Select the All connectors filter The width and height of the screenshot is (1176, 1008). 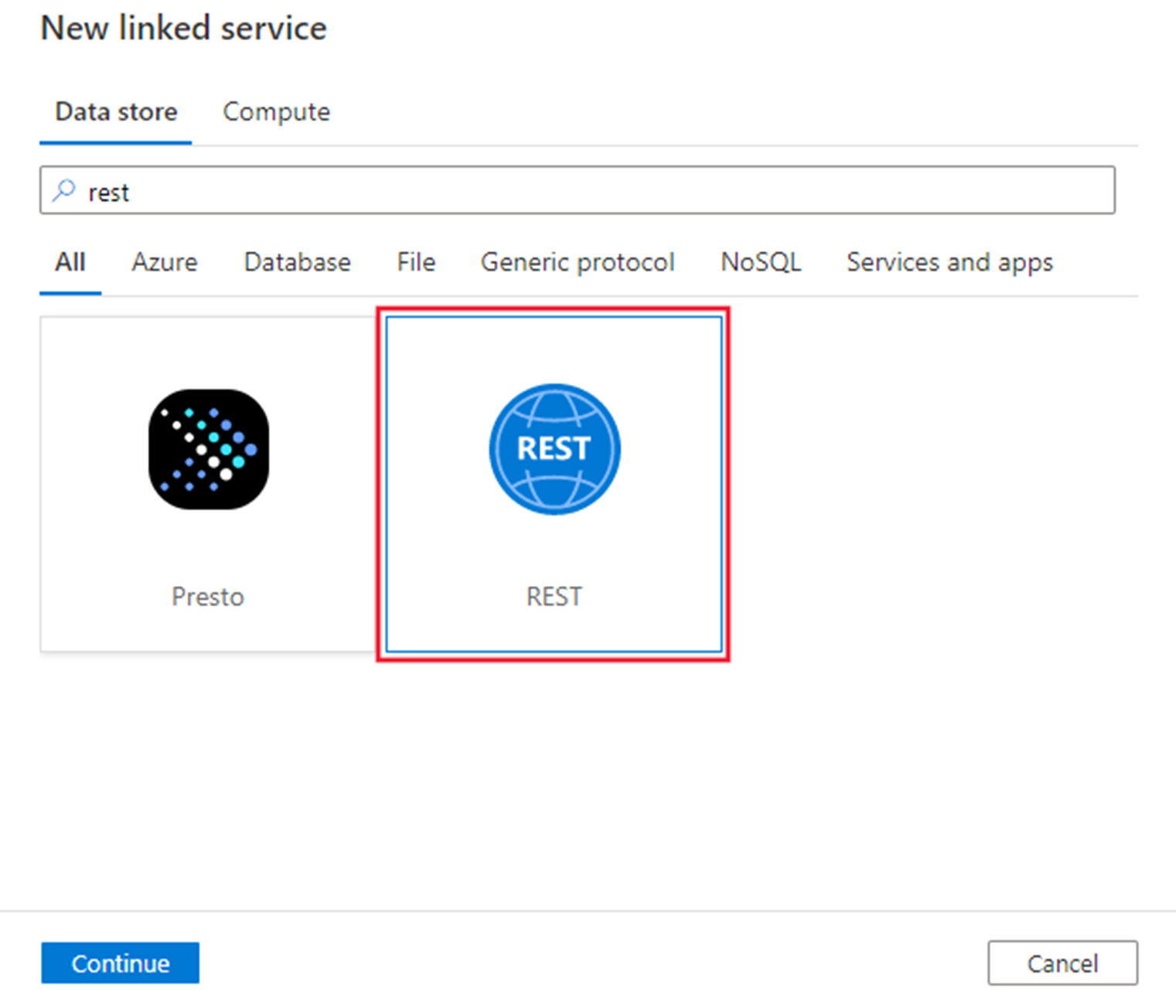click(x=69, y=262)
